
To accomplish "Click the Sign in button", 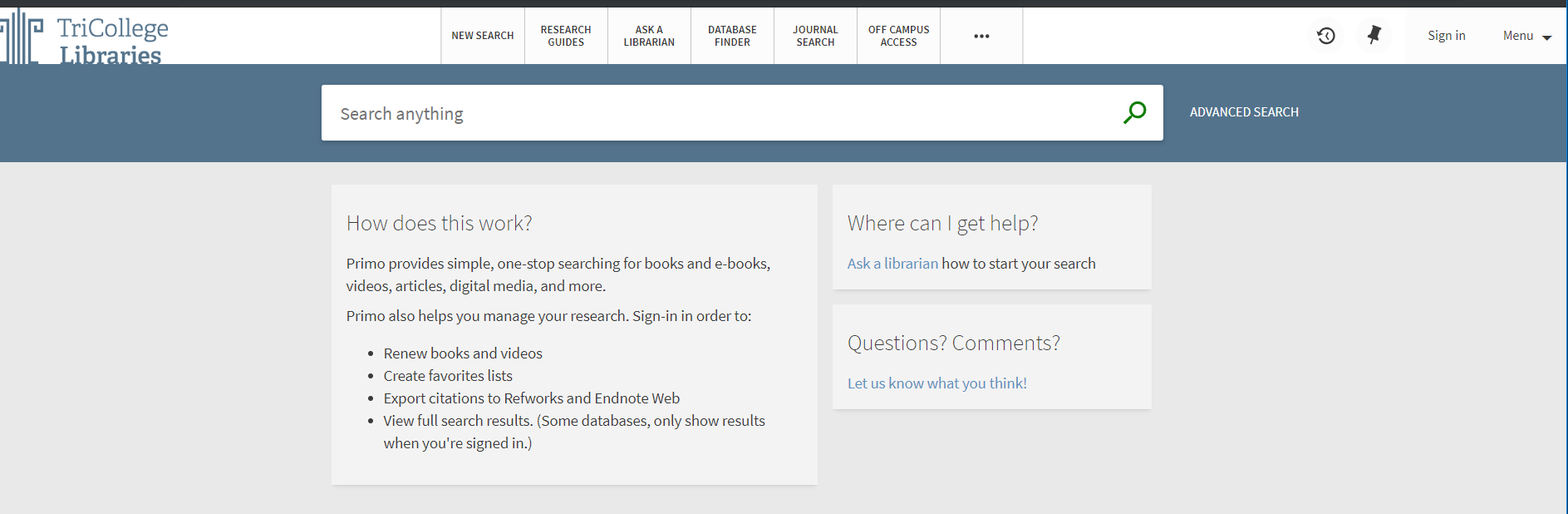I will coord(1447,36).
